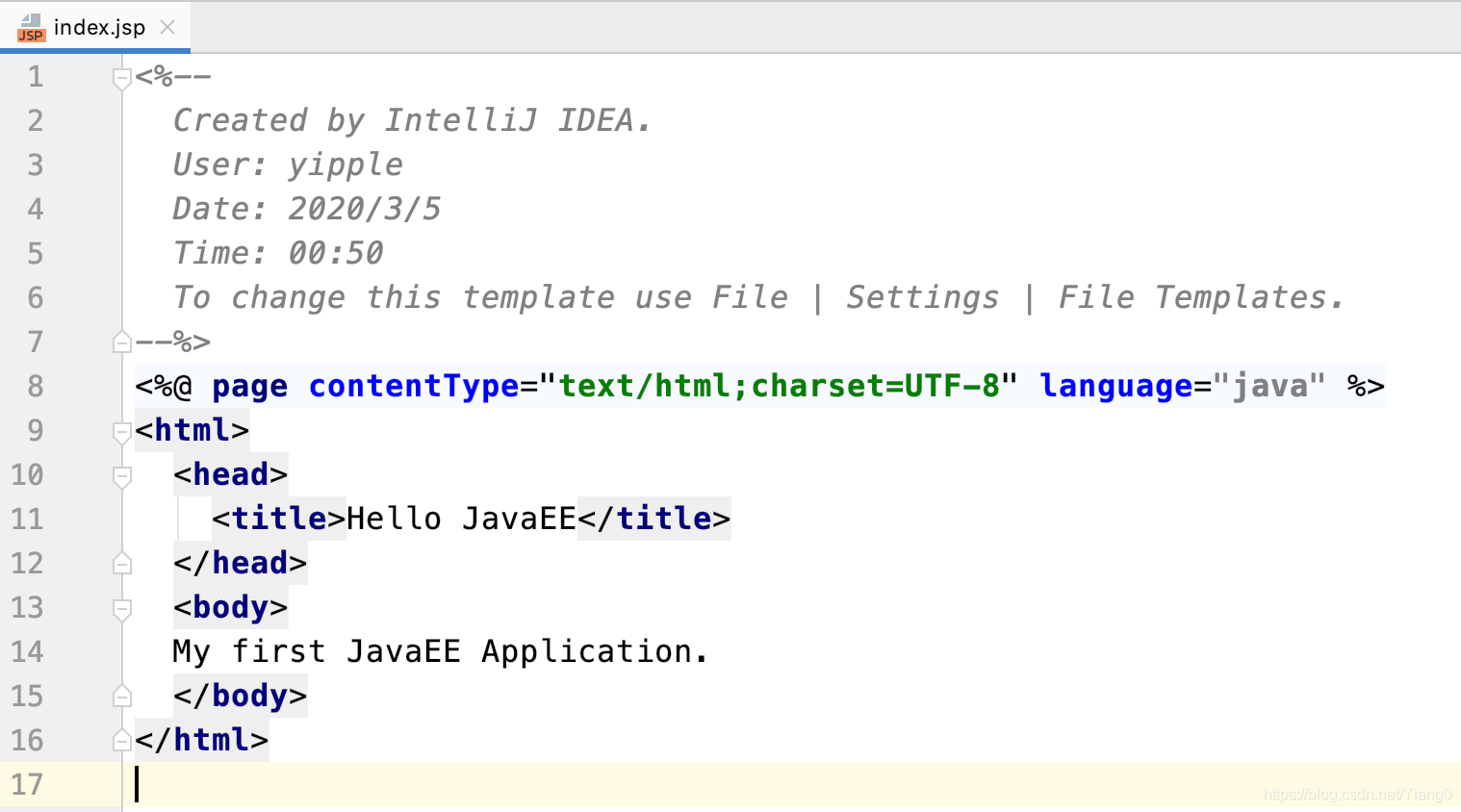Click the opening <body> tag
Image resolution: width=1461 pixels, height=812 pixels.
click(x=231, y=607)
